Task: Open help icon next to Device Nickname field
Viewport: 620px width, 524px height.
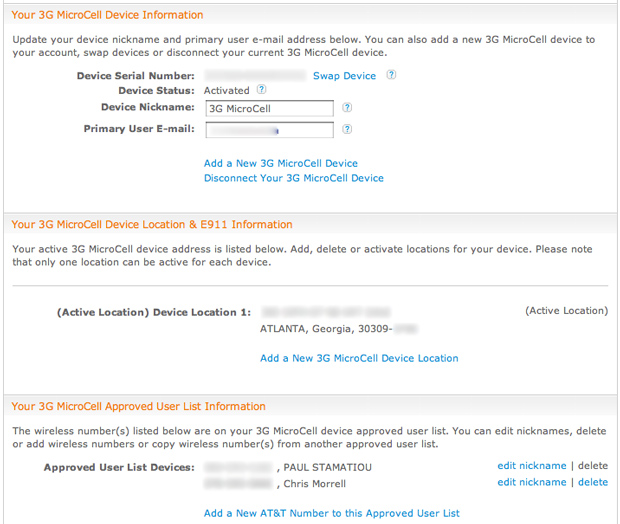Action: (x=347, y=108)
